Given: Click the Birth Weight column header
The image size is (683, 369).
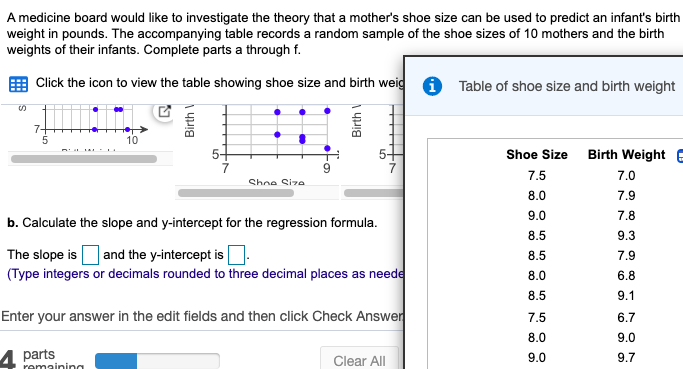Looking at the screenshot, I should pyautogui.click(x=626, y=155).
